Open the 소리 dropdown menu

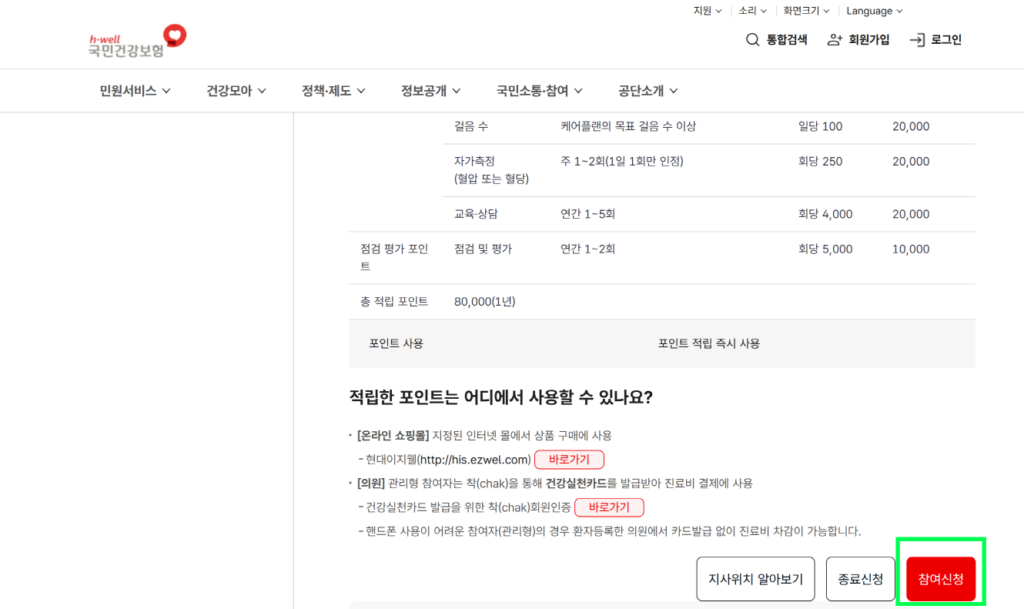pos(752,11)
